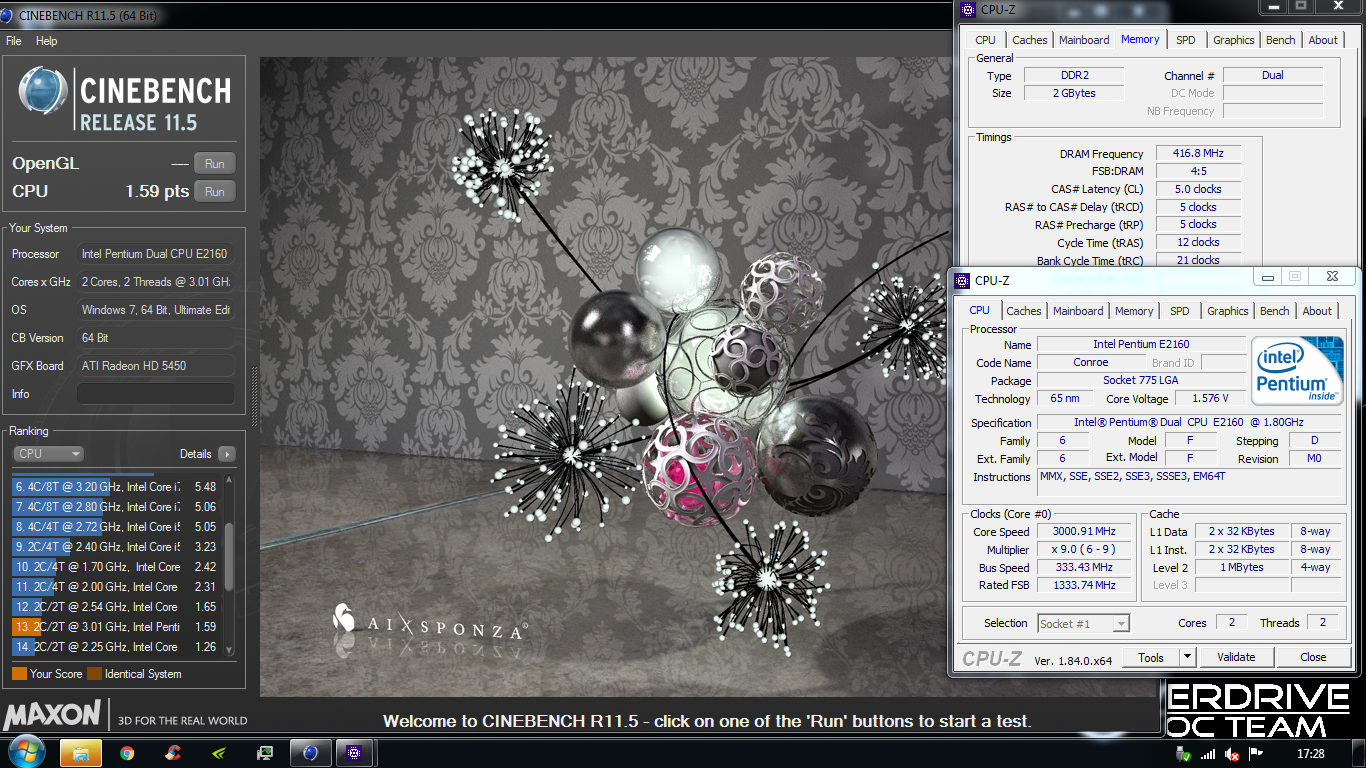Select ranking row 12 with score 1.65
Screen dimensions: 1366x768
click(x=115, y=607)
